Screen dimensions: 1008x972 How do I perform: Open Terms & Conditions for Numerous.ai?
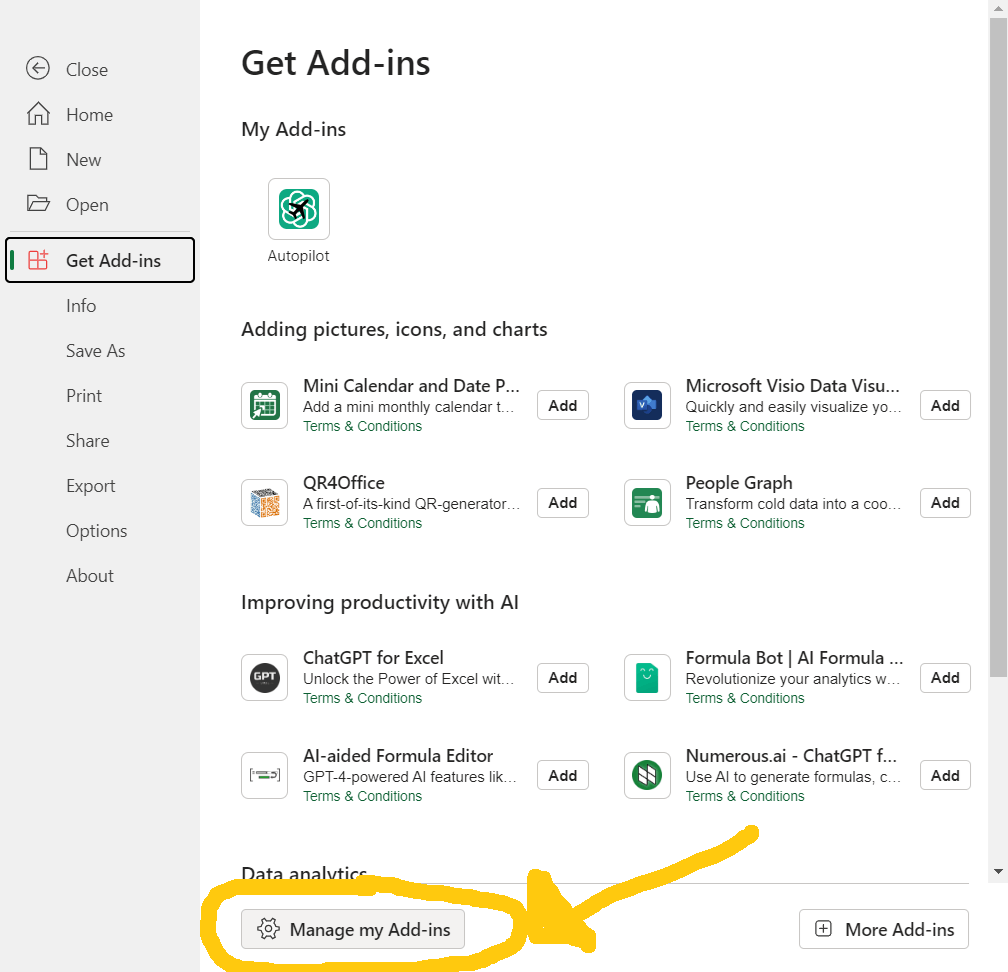(745, 796)
